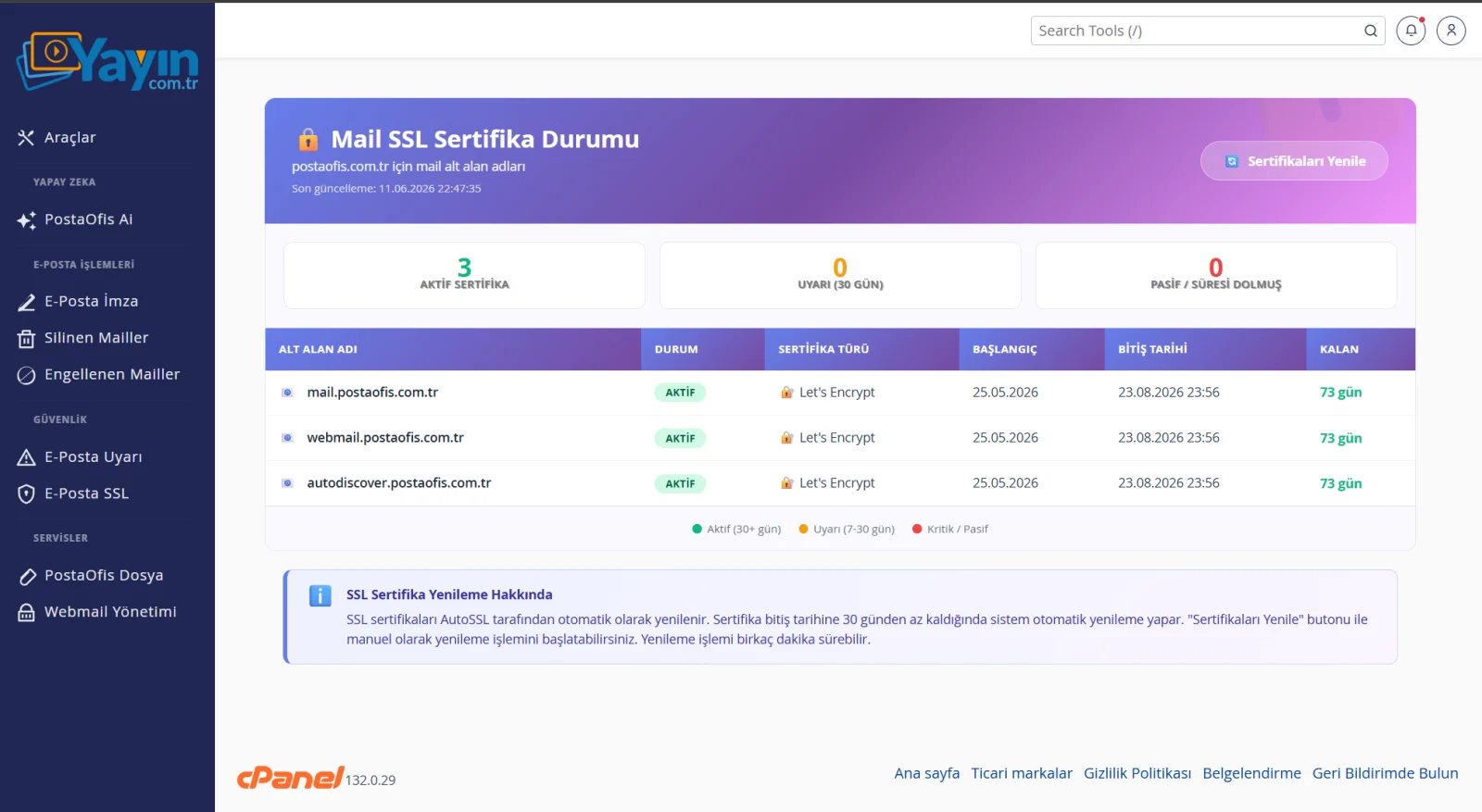Click Let's Encrypt in webmail row

tap(836, 438)
